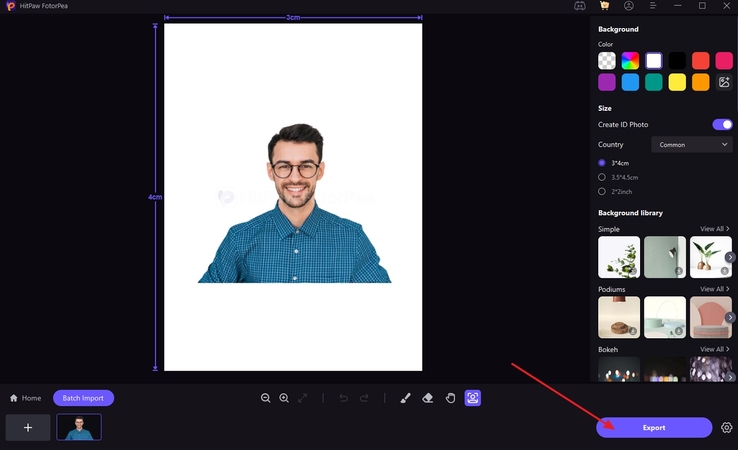
Task: Select the teal green background color
Action: (x=654, y=82)
